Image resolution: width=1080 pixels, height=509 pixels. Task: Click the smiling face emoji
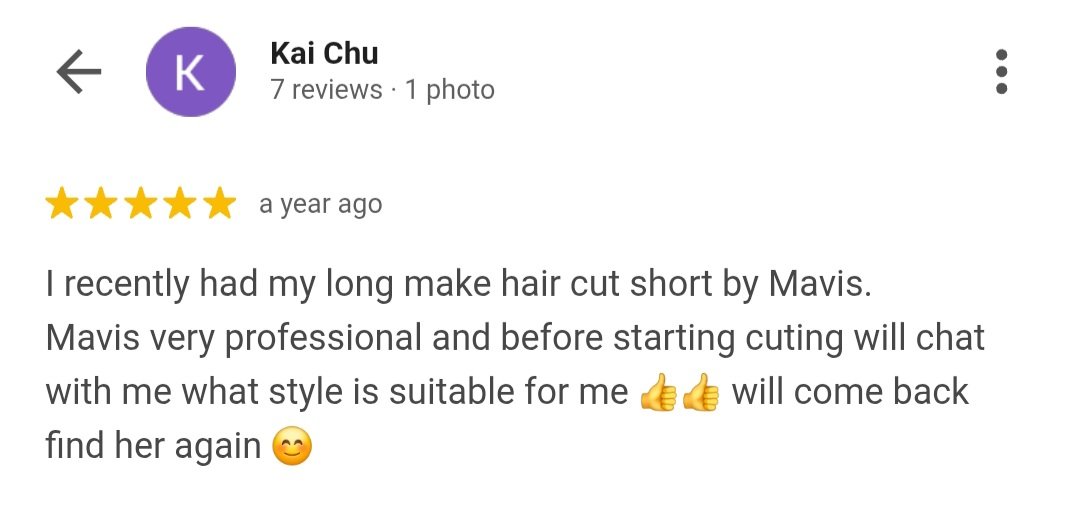(x=292, y=446)
